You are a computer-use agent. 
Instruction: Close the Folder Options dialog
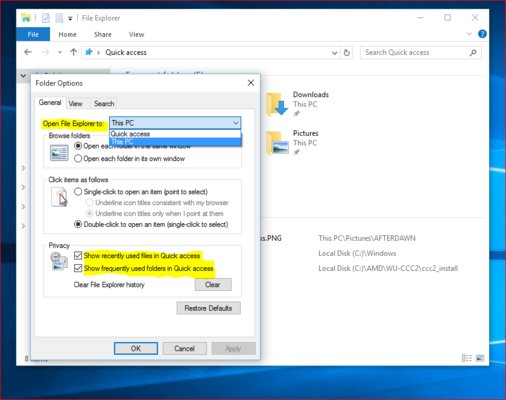(251, 83)
